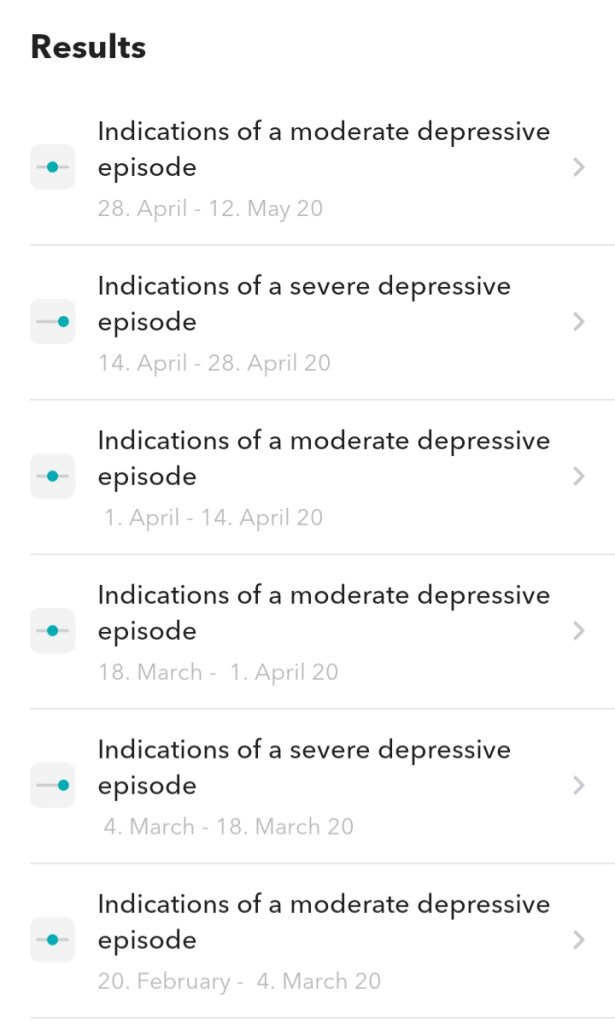Screen dimensions: 615x1036
Task: Click severity slider icon for 4. March - 18. March result
Action: click(x=52, y=786)
